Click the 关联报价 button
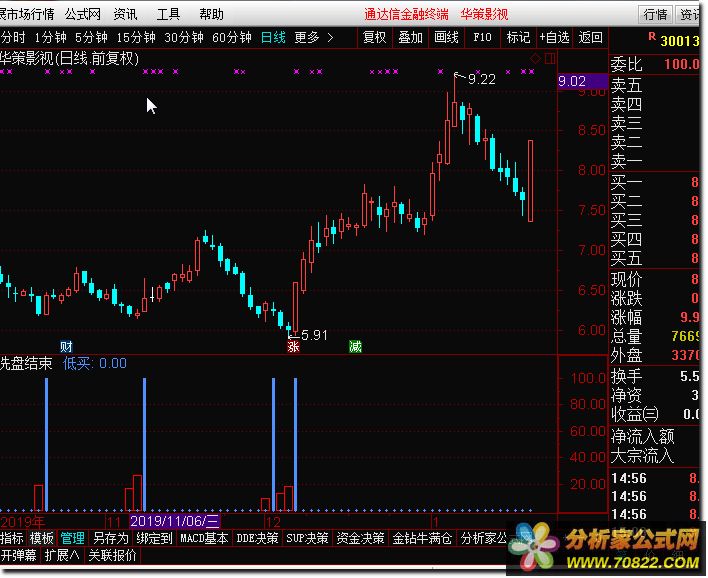The width and height of the screenshot is (708, 578). 112,555
